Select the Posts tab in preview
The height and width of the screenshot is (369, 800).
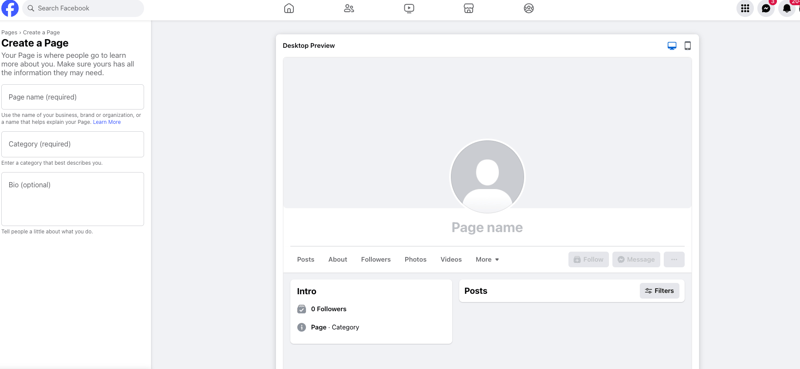pos(306,259)
